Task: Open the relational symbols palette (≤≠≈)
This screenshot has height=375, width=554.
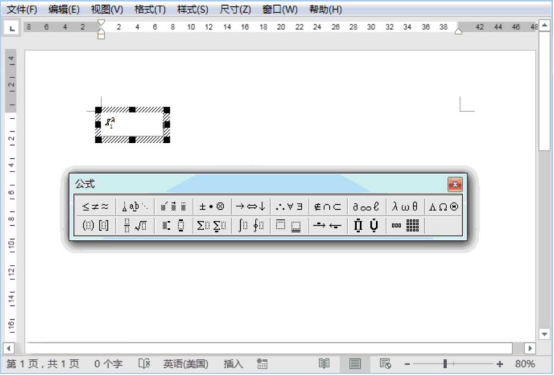Action: click(95, 206)
